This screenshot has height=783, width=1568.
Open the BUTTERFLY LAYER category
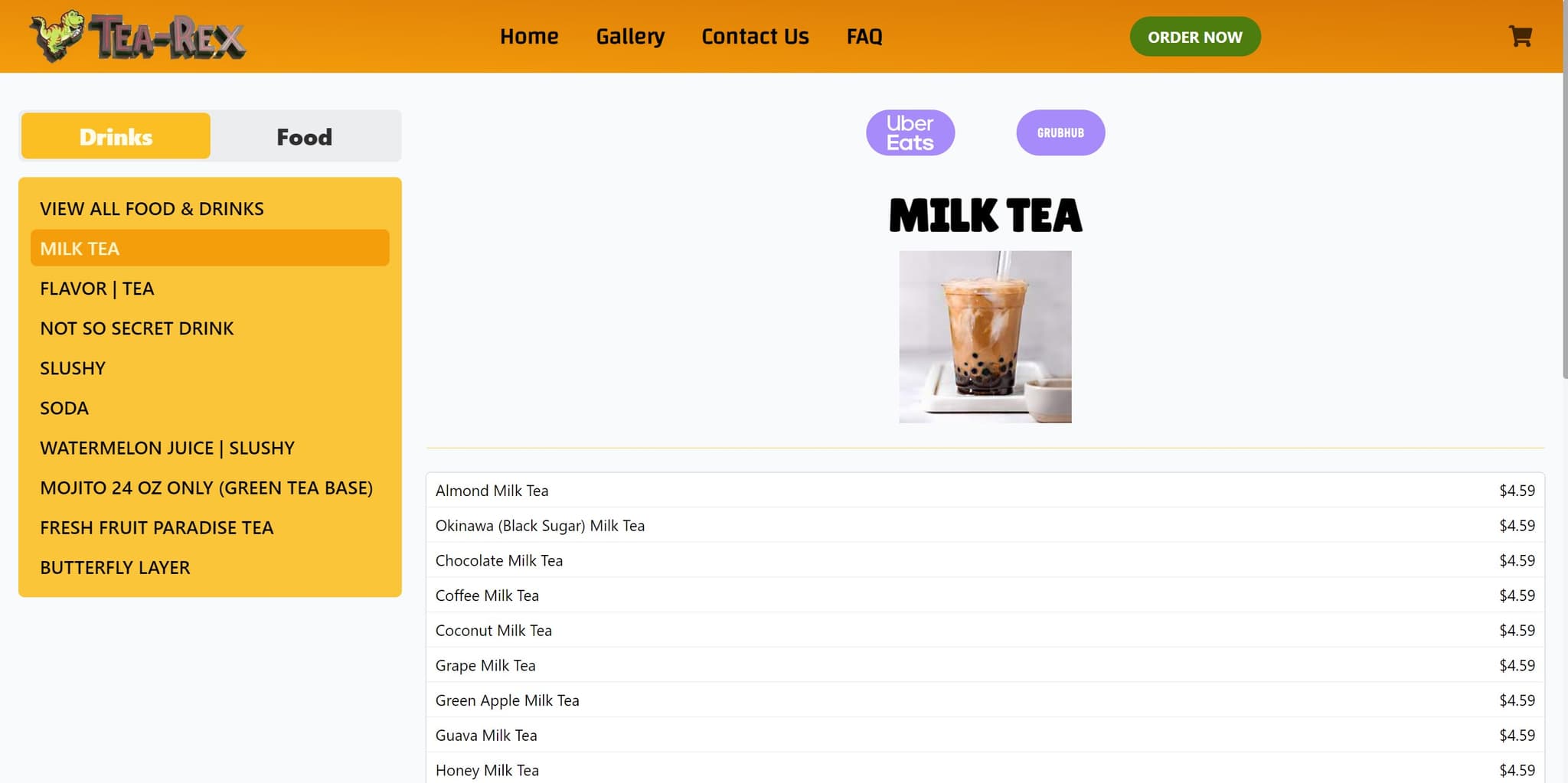(x=115, y=567)
